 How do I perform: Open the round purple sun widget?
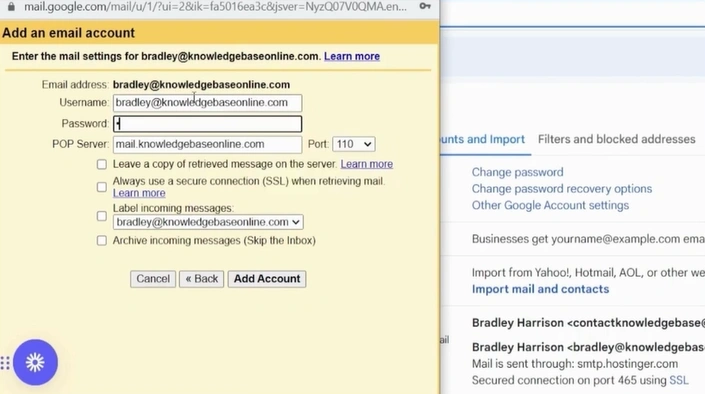[35, 362]
